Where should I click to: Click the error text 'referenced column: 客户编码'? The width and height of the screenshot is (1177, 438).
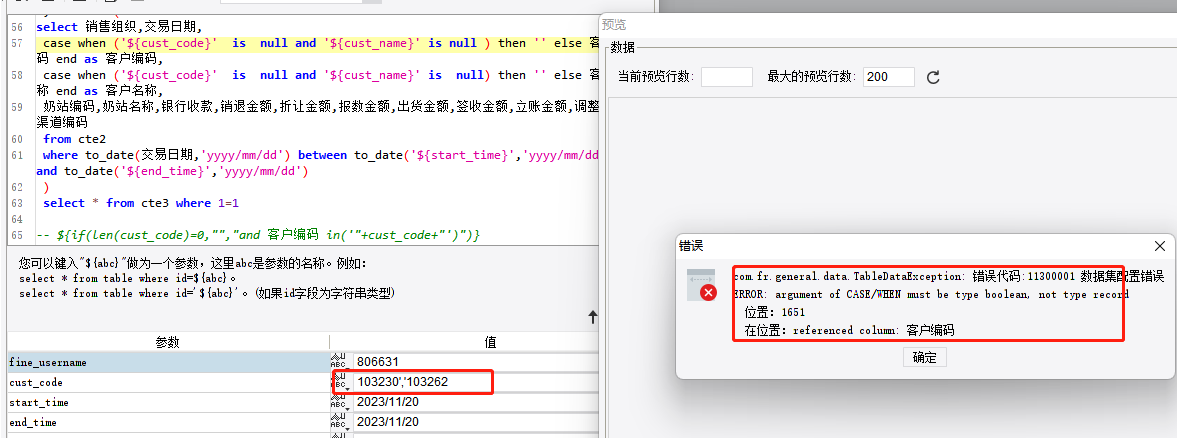pos(874,330)
